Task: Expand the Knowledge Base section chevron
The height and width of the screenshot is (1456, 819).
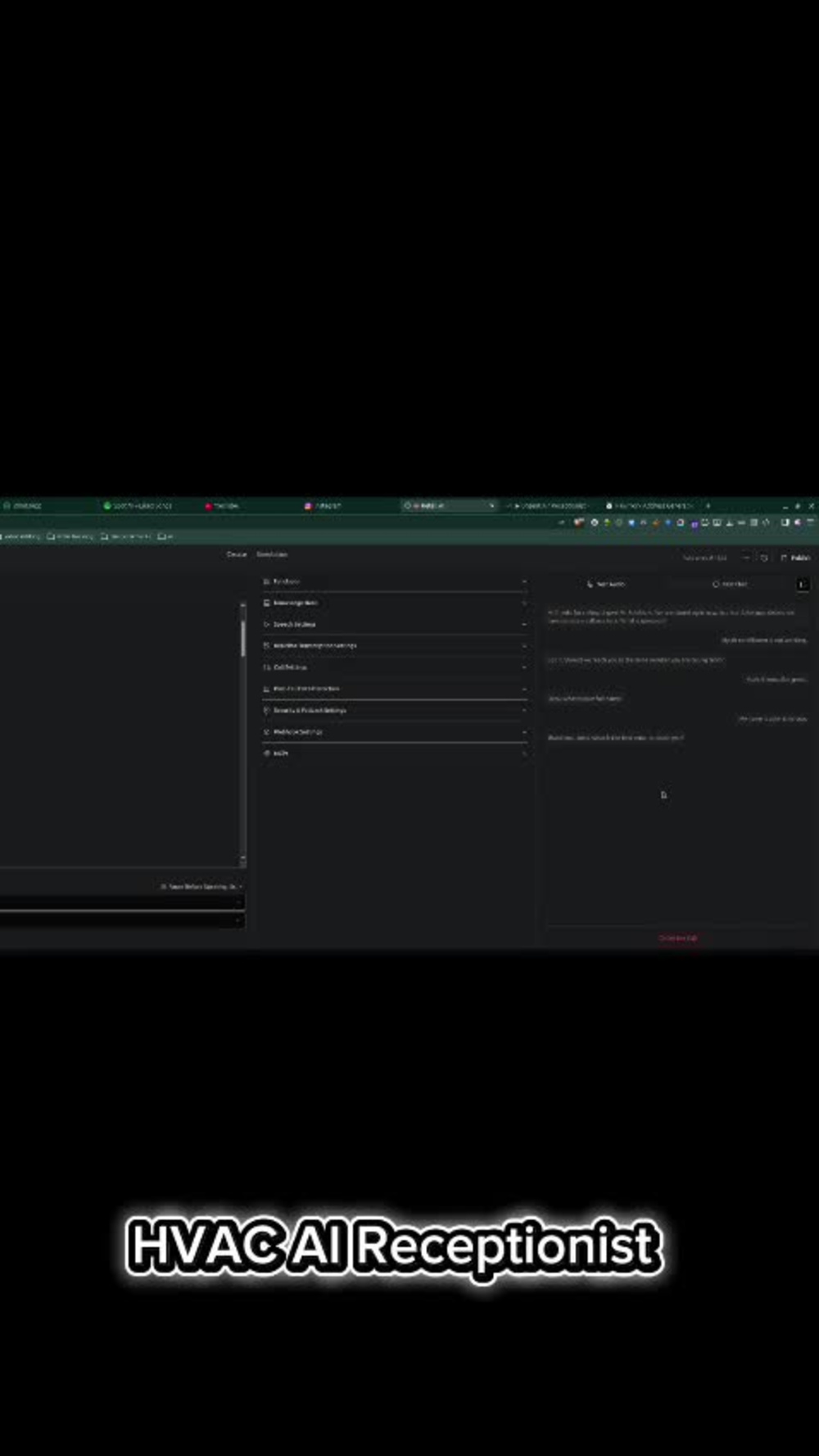Action: tap(524, 603)
